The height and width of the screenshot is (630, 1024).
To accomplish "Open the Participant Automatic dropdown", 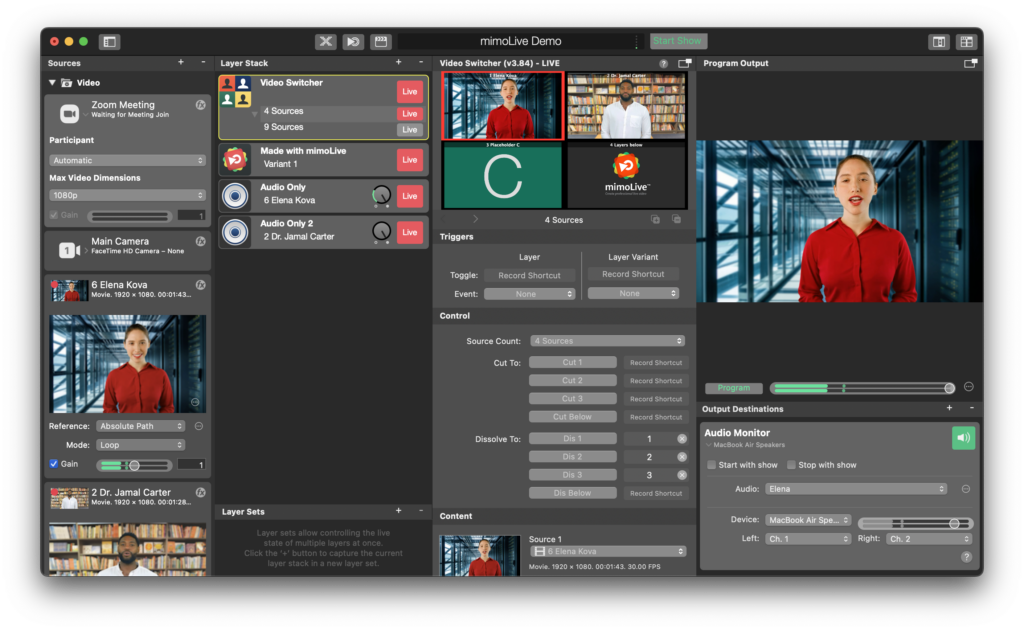I will click(127, 160).
